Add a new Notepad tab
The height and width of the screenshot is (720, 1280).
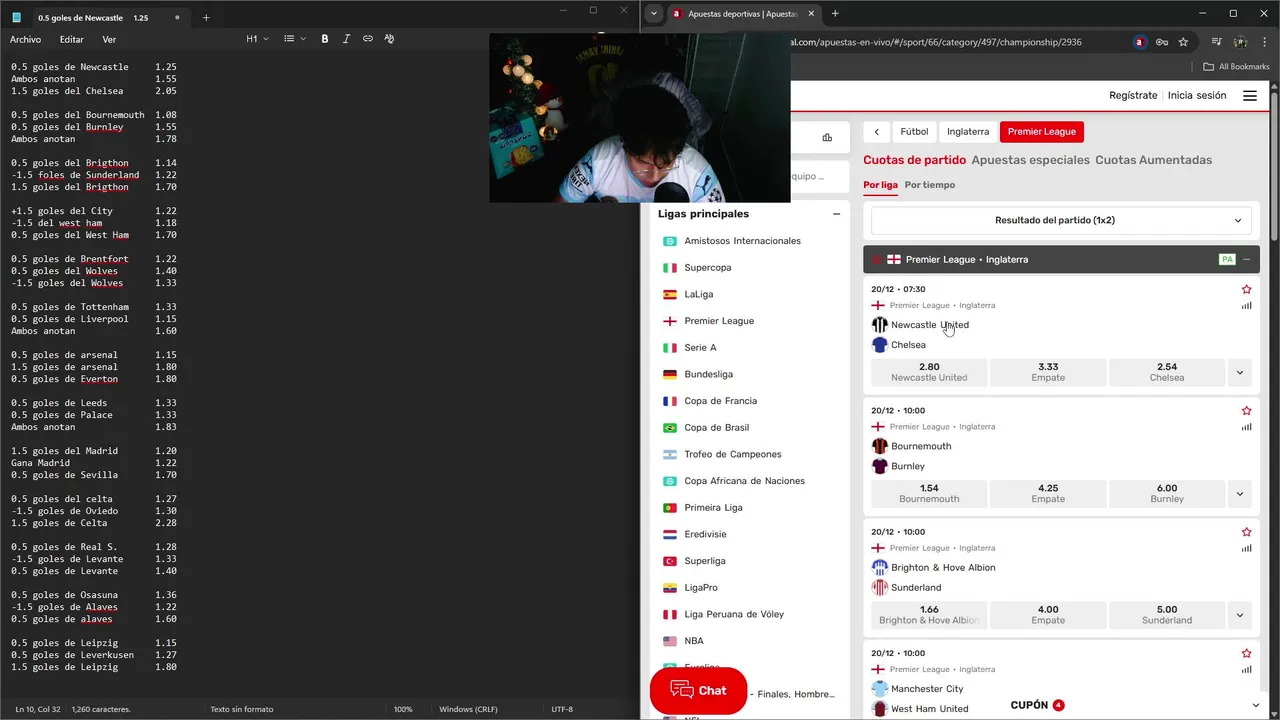206,17
